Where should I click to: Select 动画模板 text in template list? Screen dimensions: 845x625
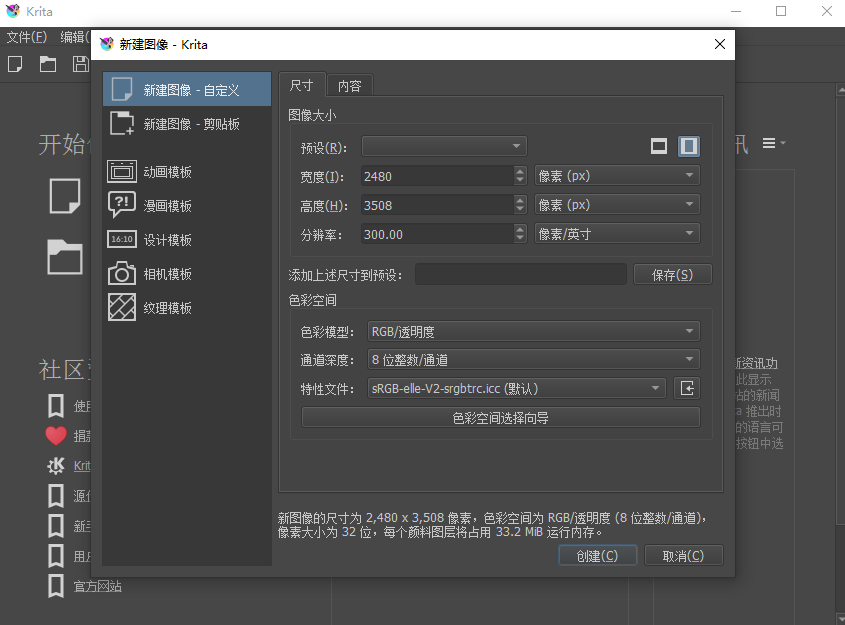168,172
